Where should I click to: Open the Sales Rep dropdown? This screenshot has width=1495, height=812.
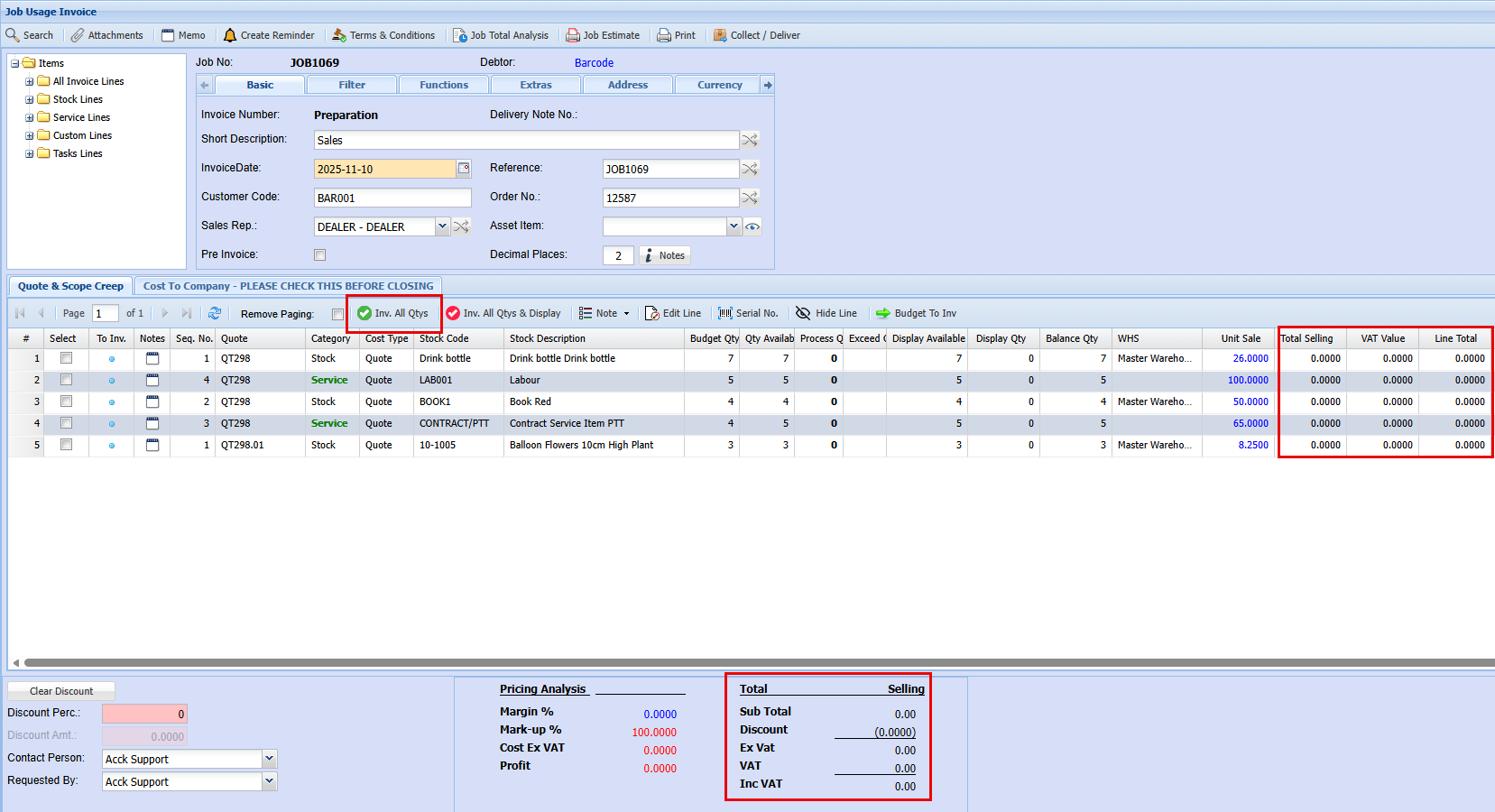pos(442,226)
